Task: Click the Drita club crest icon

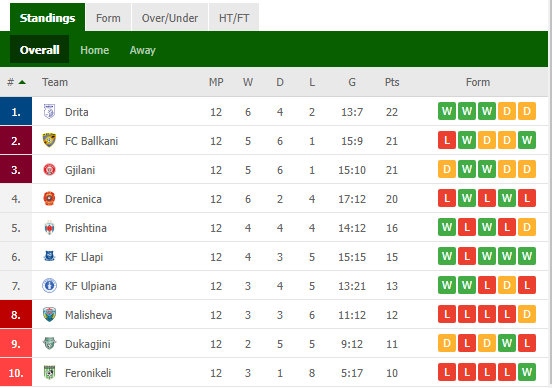Action: coord(49,112)
